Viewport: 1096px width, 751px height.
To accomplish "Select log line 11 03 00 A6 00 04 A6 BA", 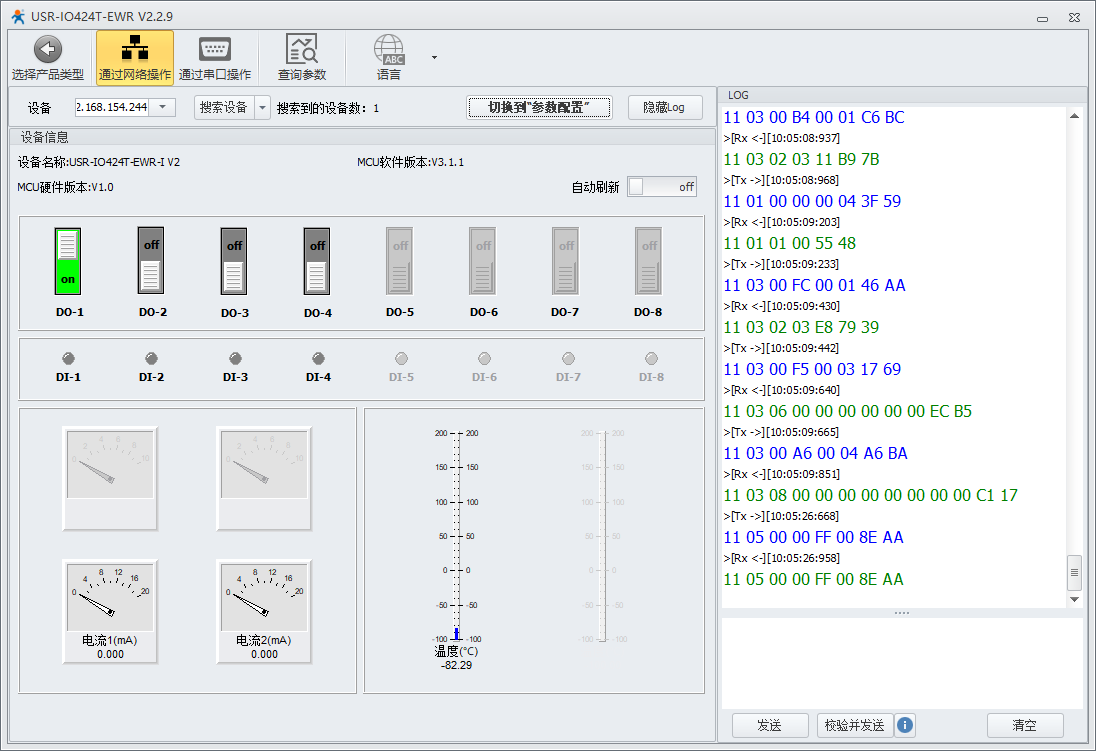I will click(815, 453).
